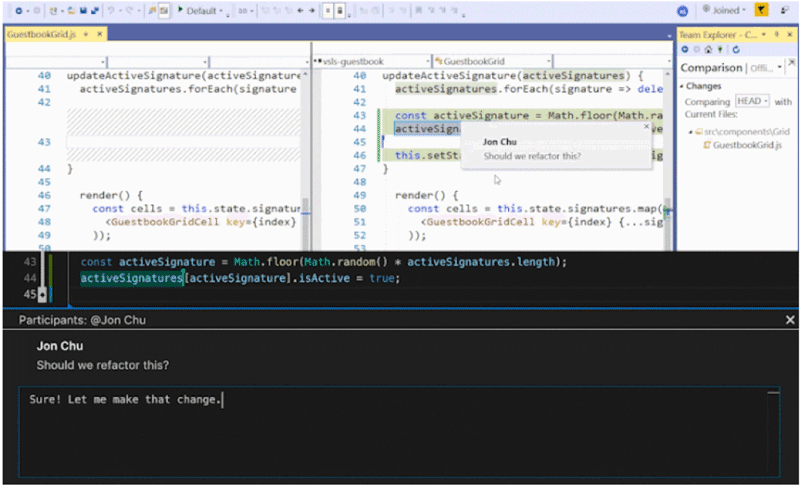
Task: Collapse the Changes section
Action: coord(682,86)
